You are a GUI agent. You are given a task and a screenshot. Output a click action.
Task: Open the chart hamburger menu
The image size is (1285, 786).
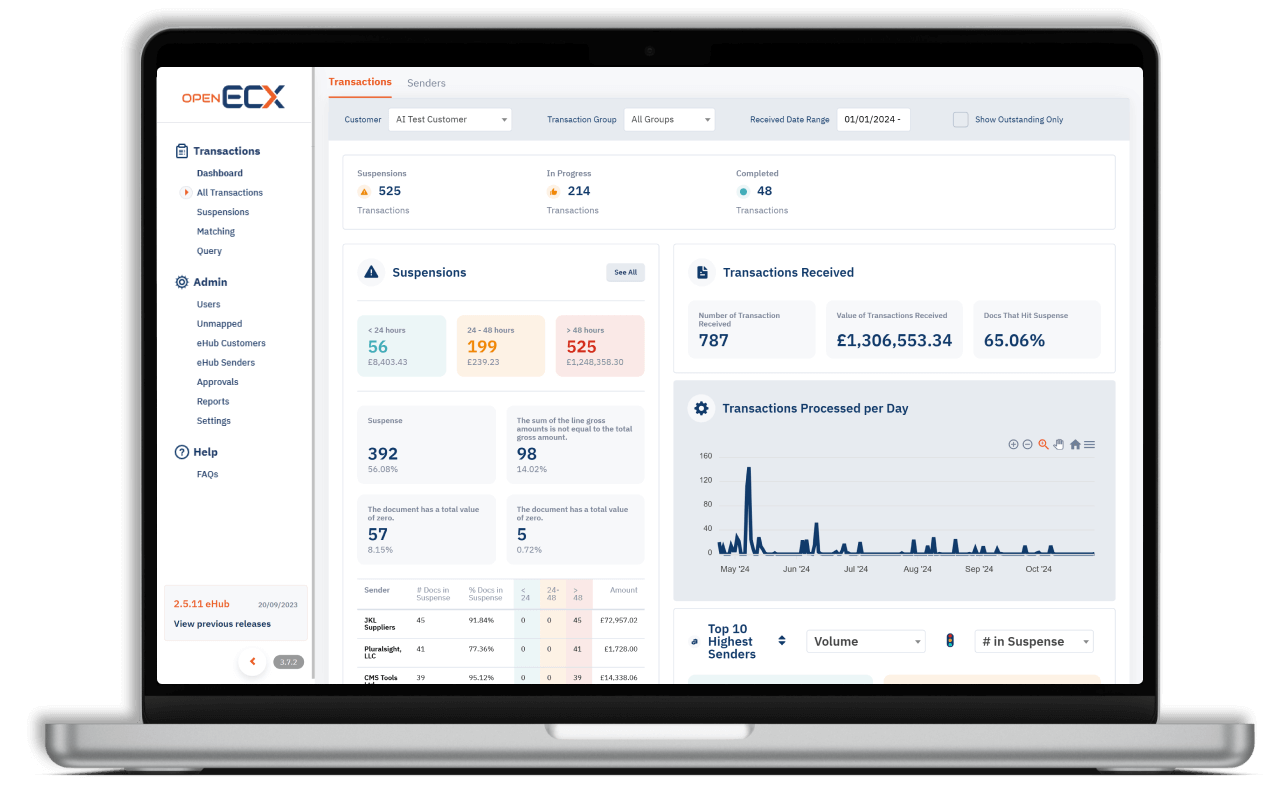[x=1089, y=444]
